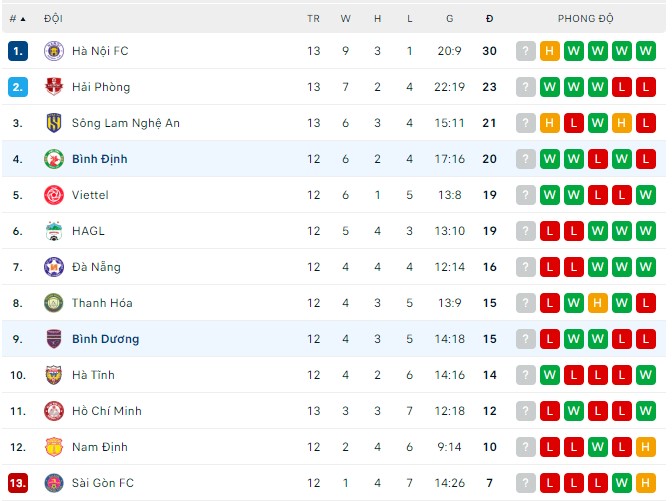Image resolution: width=672 pixels, height=501 pixels.
Task: Click the TR matches played header
Action: click(x=314, y=19)
